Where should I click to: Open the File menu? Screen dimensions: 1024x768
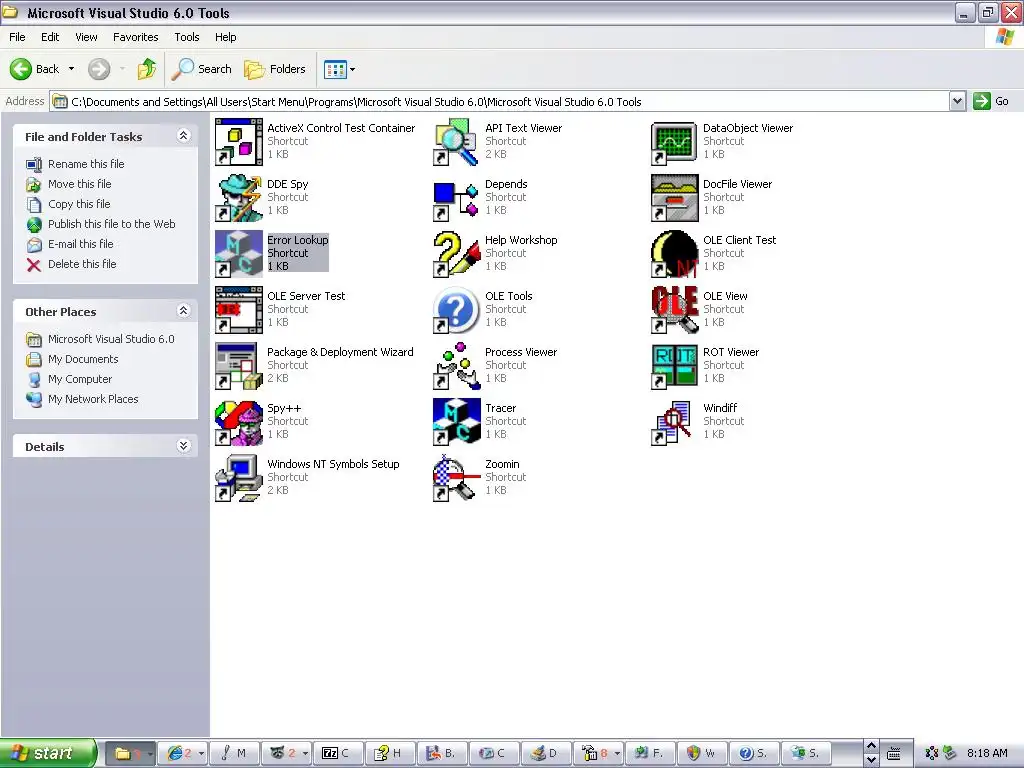click(x=18, y=37)
